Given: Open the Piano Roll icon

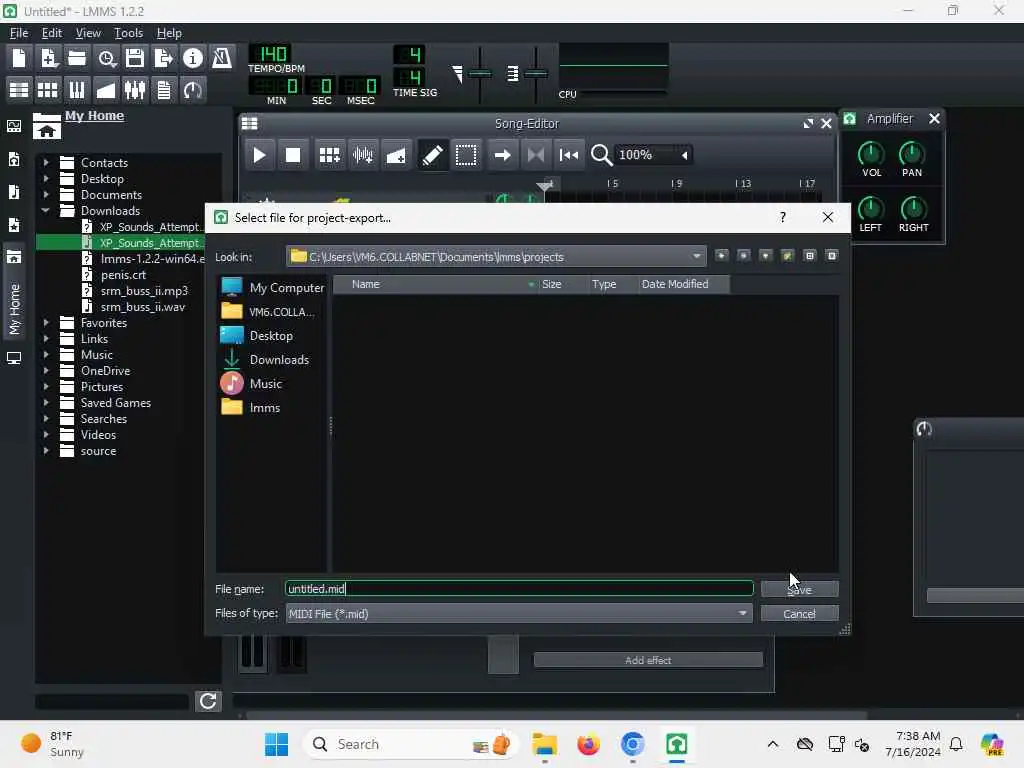Looking at the screenshot, I should tap(77, 89).
